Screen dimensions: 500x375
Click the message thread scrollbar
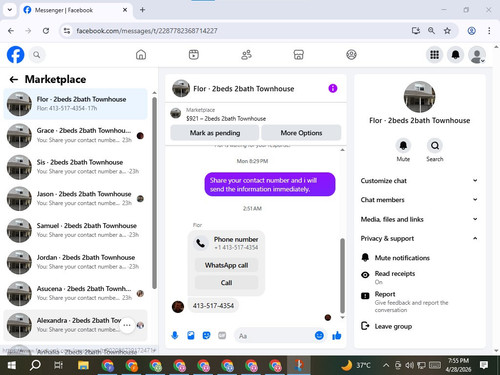coord(342,275)
